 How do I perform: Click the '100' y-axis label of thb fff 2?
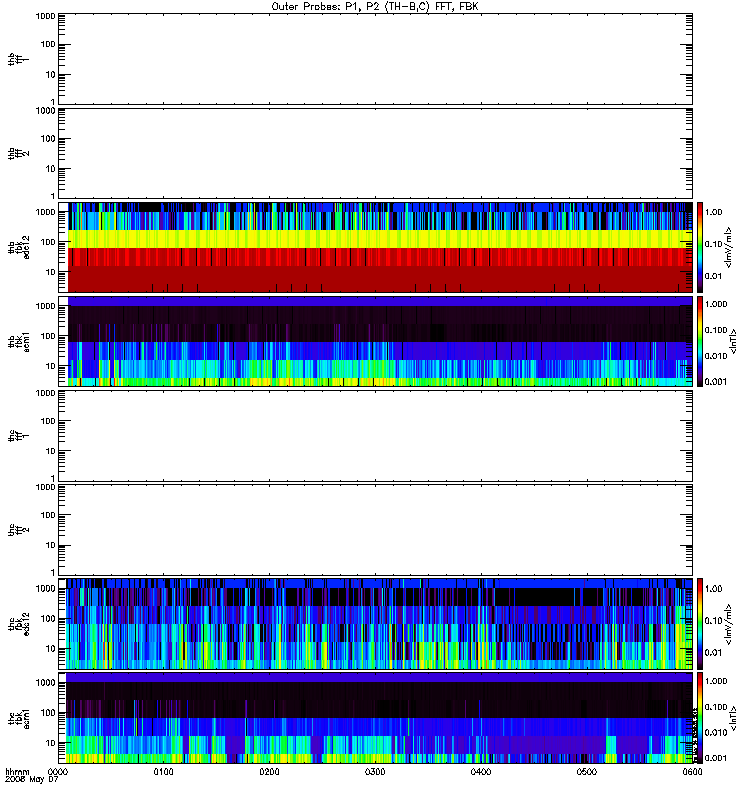48,139
